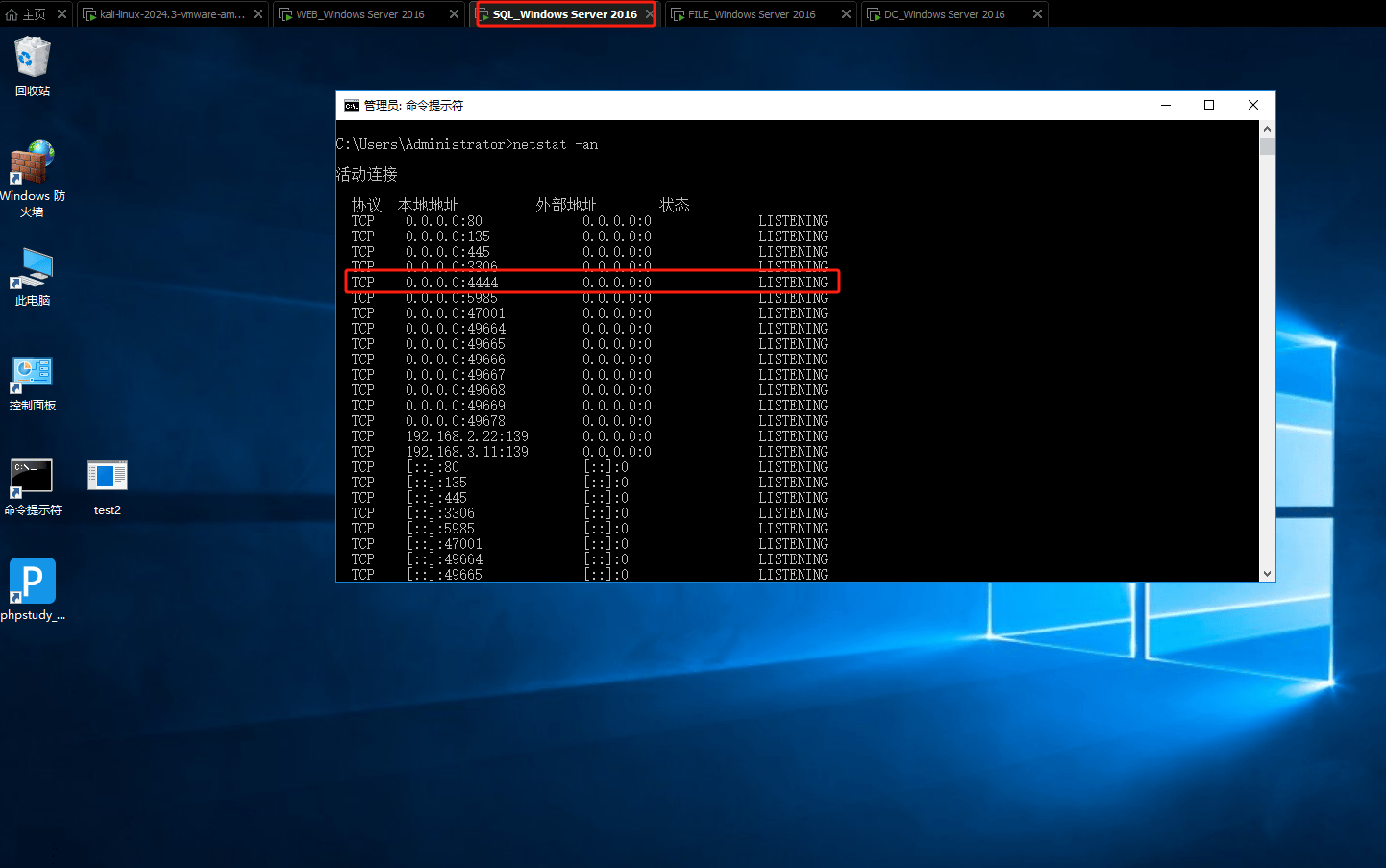The width and height of the screenshot is (1386, 868).
Task: Open the Recycle Bin (回收站) desktop icon
Action: coord(33,66)
